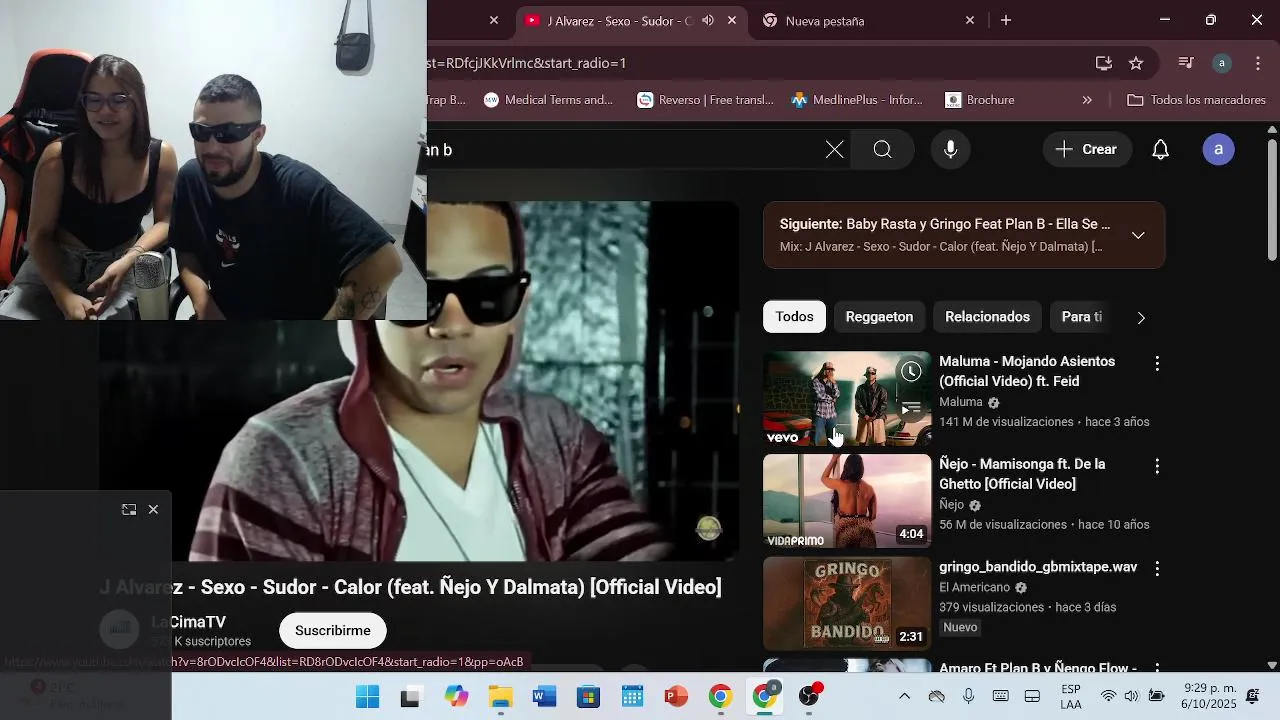This screenshot has width=1280, height=720.
Task: Install the app from the address bar
Action: 1104,63
